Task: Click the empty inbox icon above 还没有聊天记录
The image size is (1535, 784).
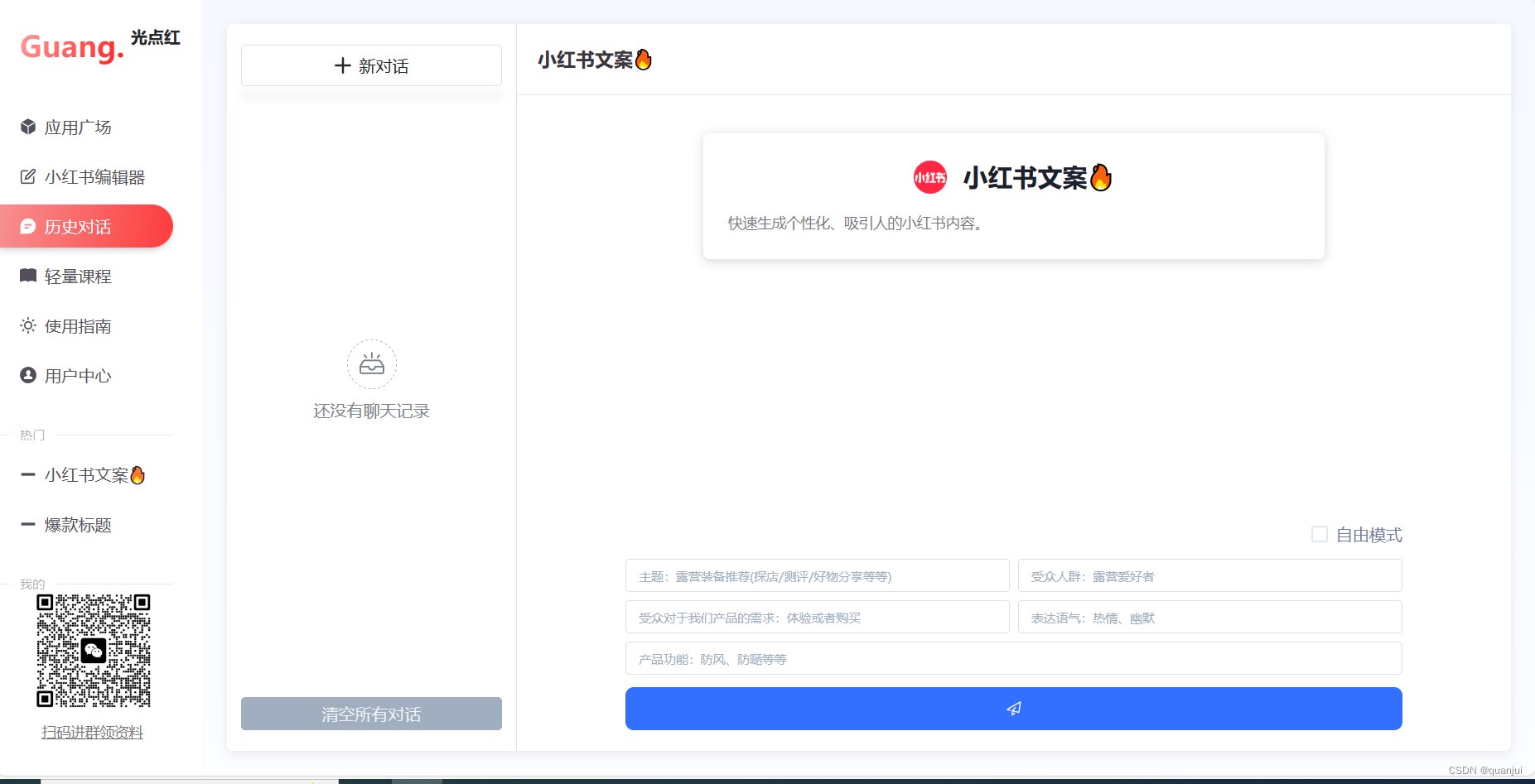Action: pyautogui.click(x=372, y=364)
